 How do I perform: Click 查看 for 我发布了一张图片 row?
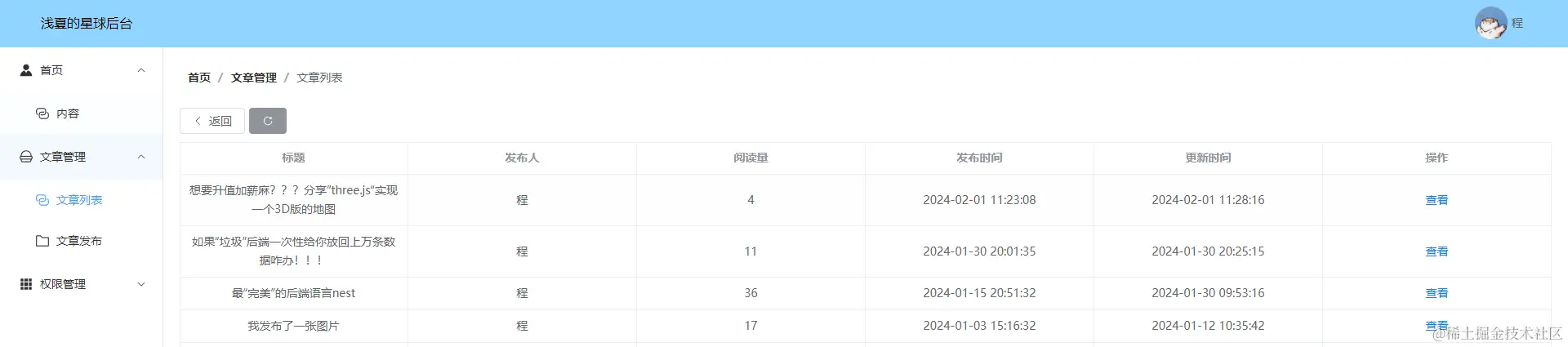click(1437, 326)
